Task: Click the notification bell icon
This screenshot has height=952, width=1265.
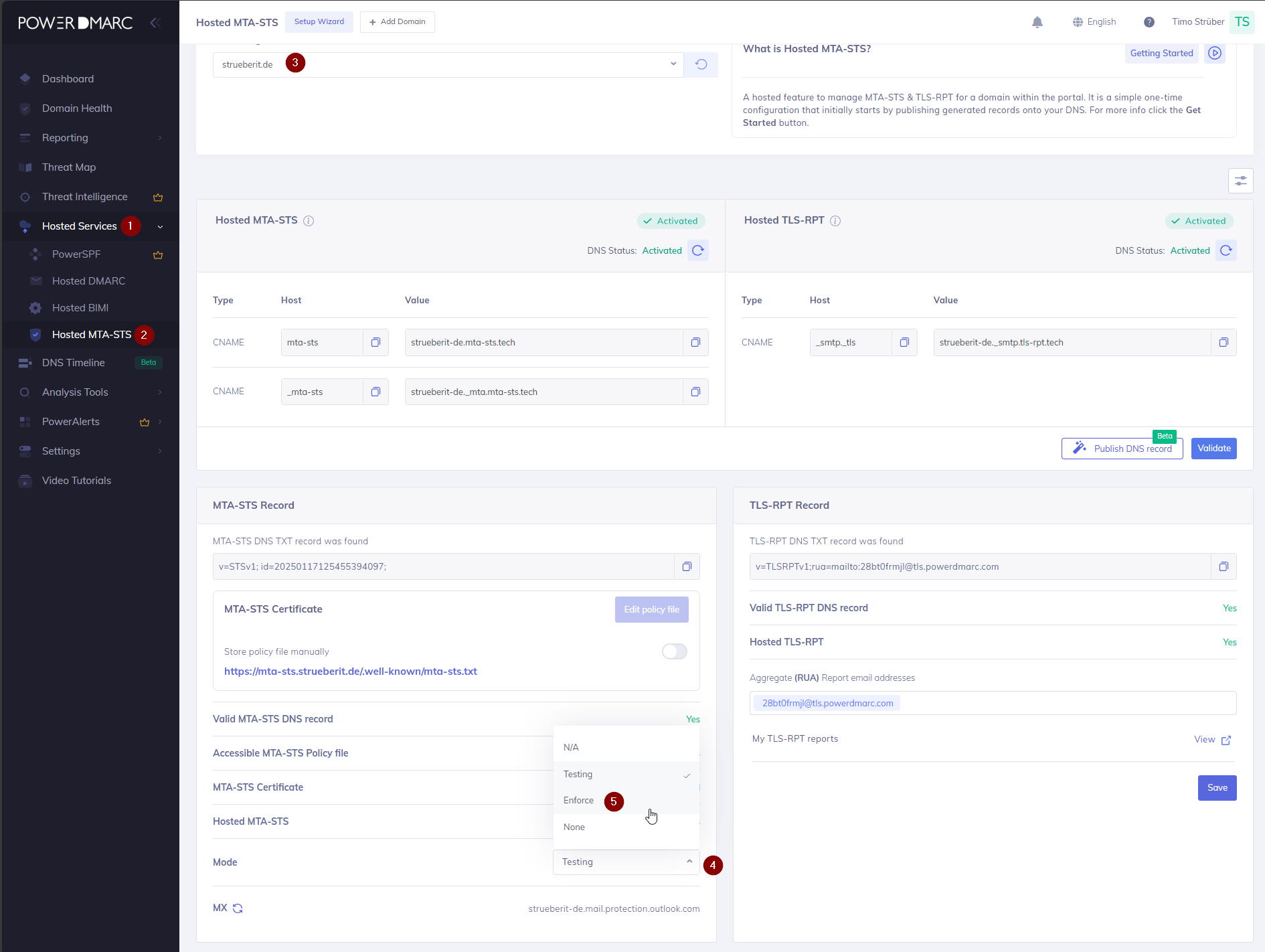Action: 1037,22
